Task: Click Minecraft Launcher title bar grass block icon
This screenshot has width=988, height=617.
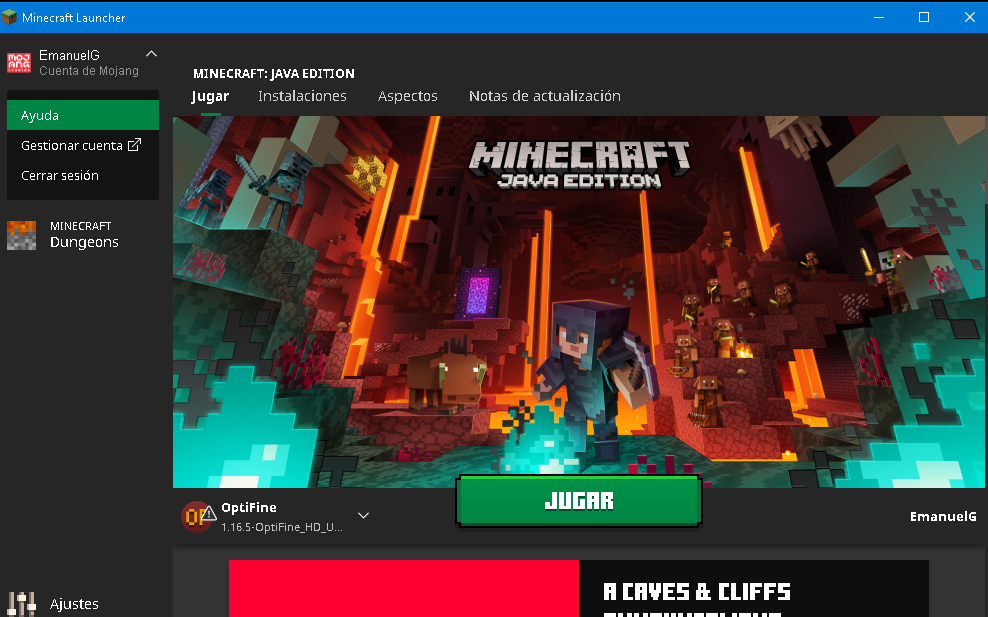Action: tap(9, 17)
